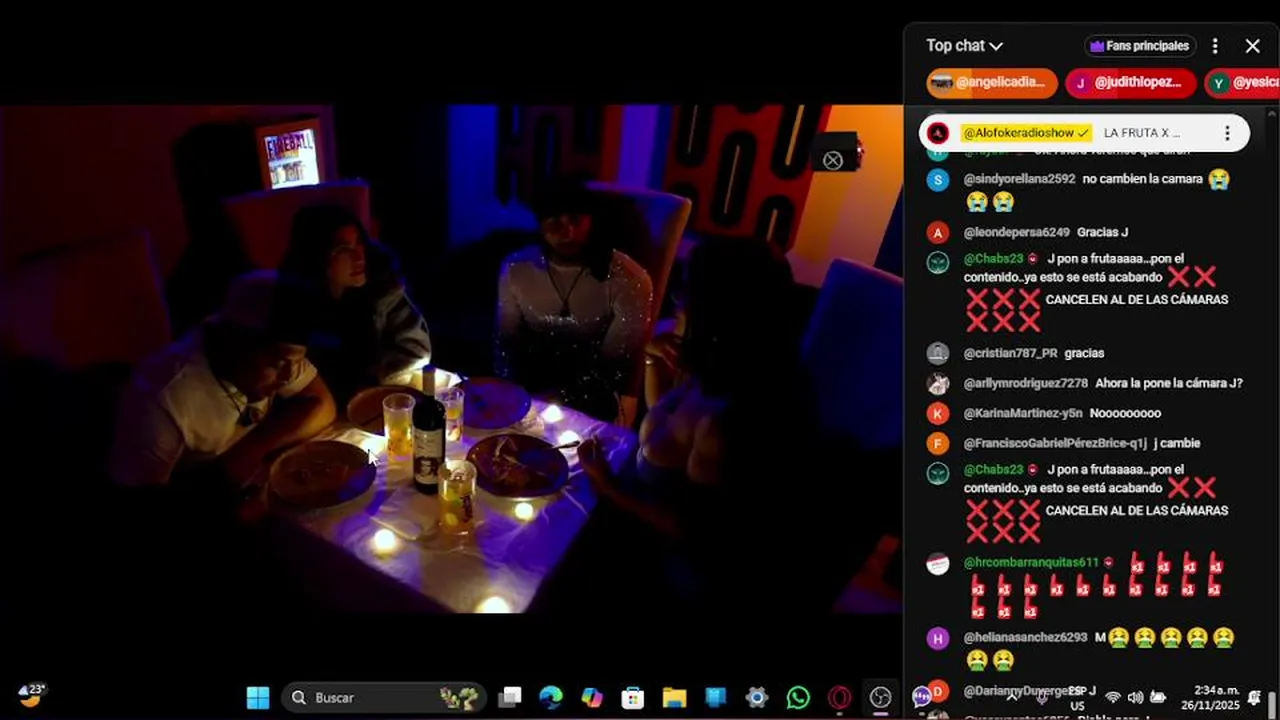
Task: Click the @KarinaMartinez-y5n avatar
Action: click(x=937, y=414)
